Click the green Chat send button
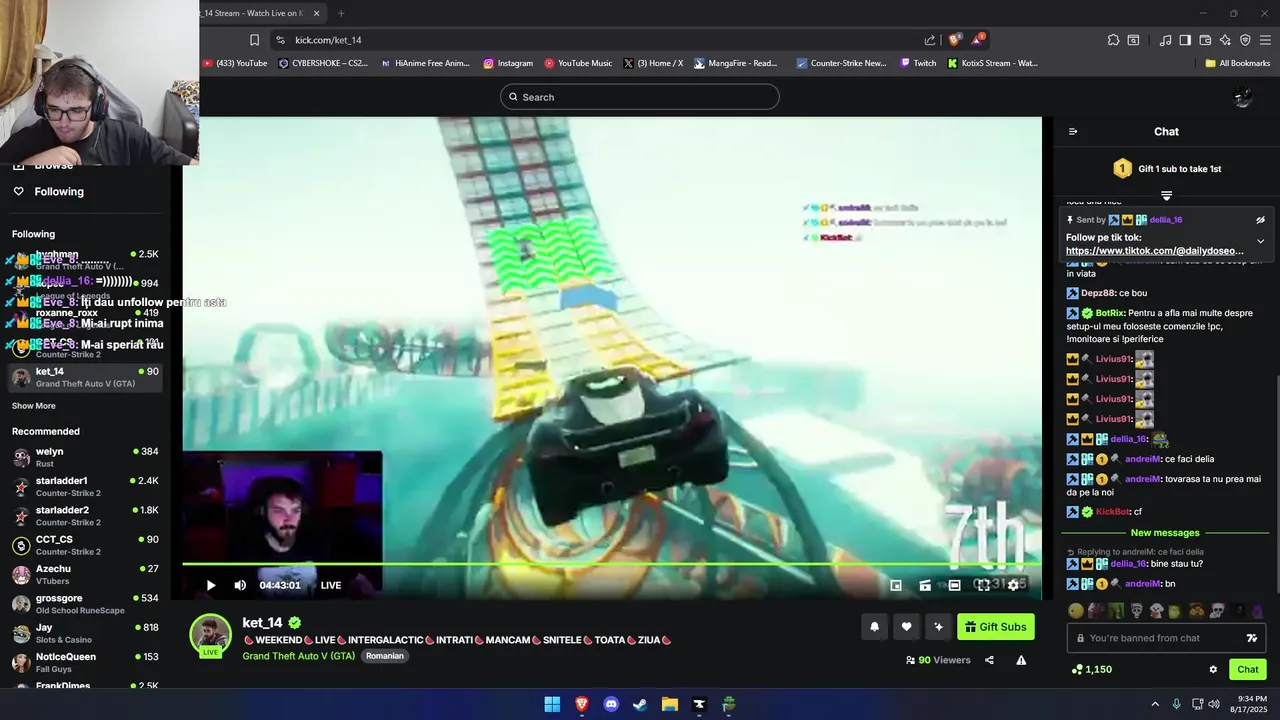The width and height of the screenshot is (1280, 720). coord(1248,669)
